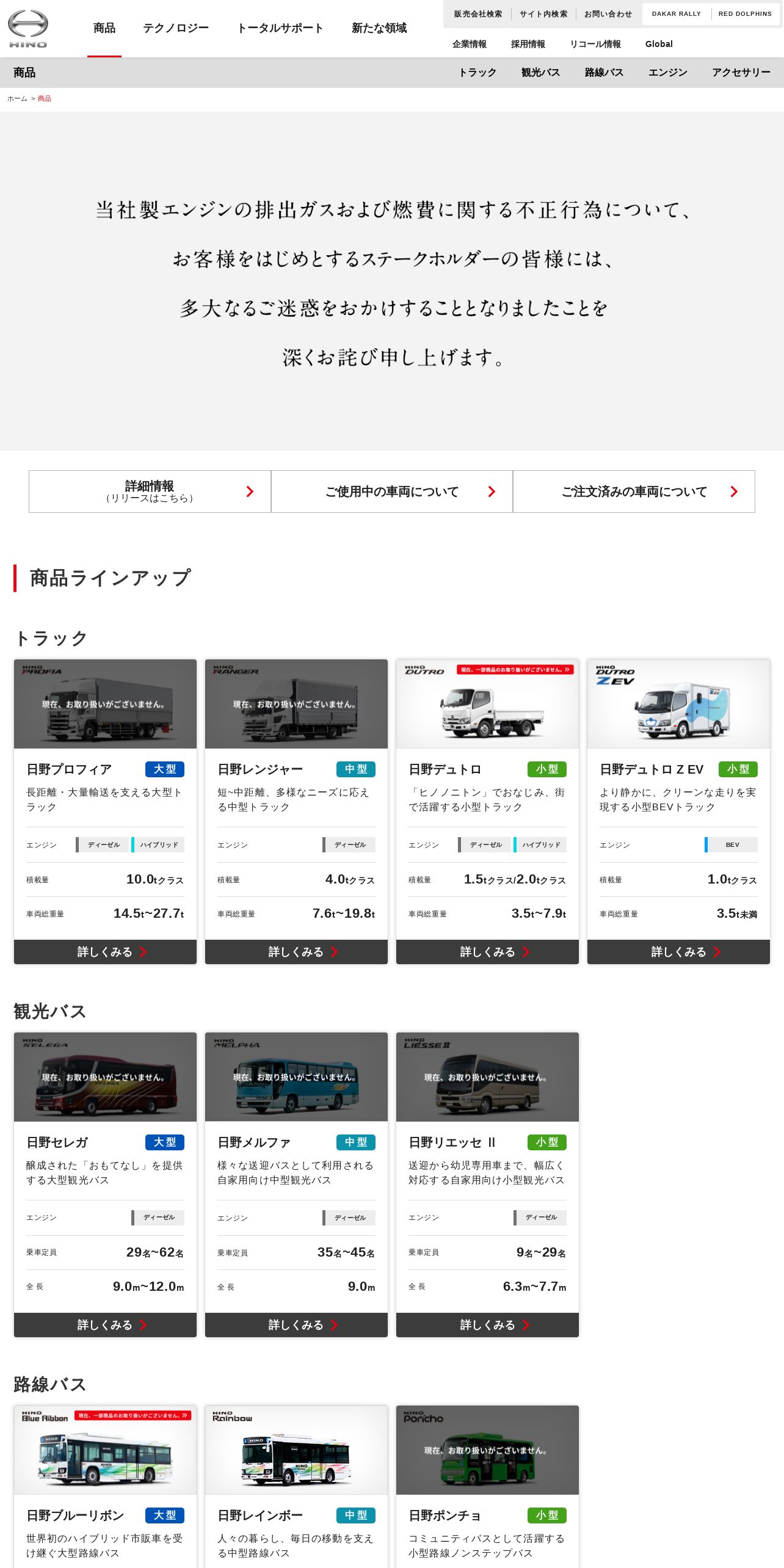Image resolution: width=784 pixels, height=1568 pixels.
Task: Click the 日野ブルーリボン title
Action: [x=75, y=1515]
